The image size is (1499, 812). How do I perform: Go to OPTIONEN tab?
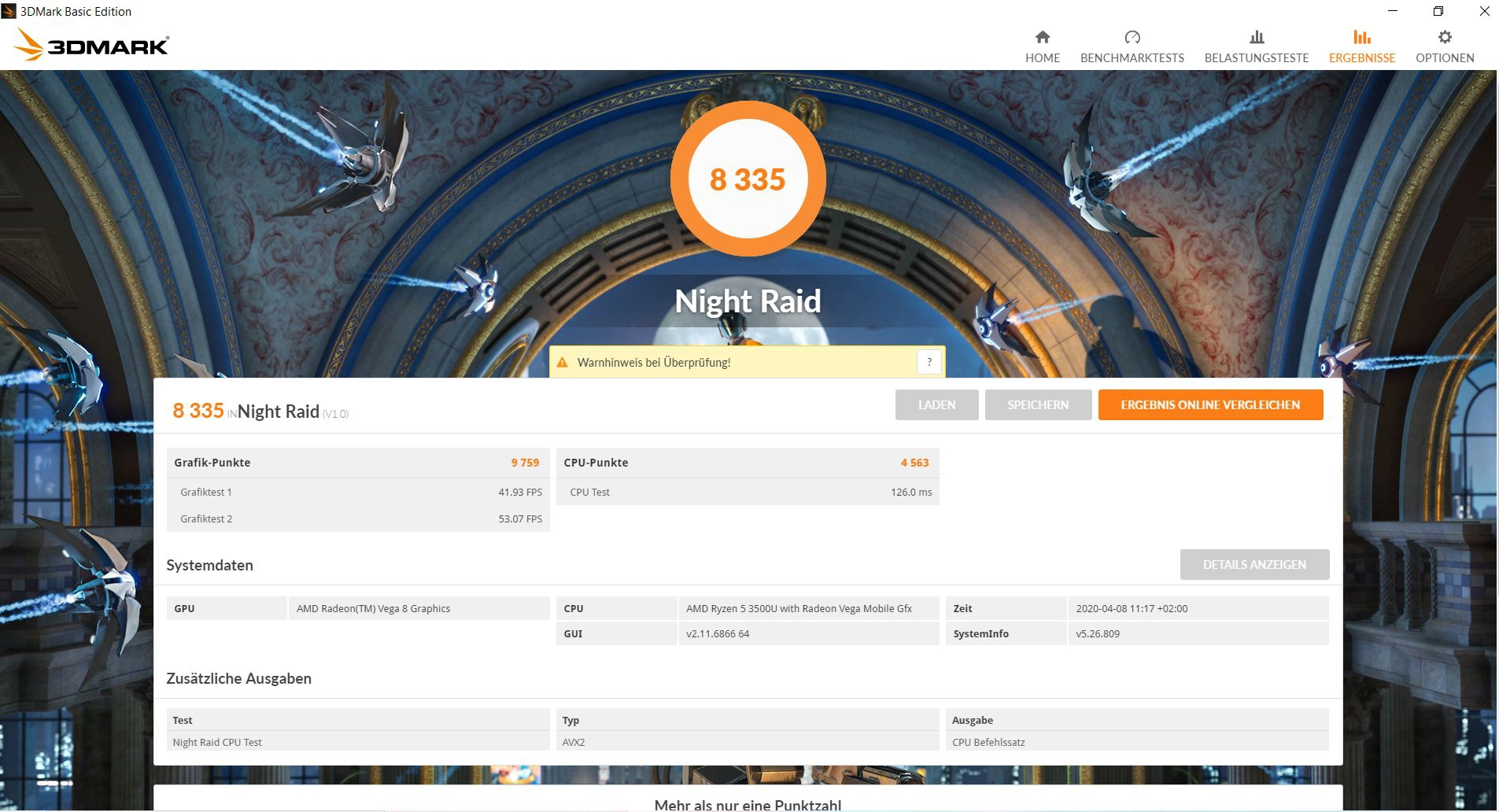point(1445,47)
